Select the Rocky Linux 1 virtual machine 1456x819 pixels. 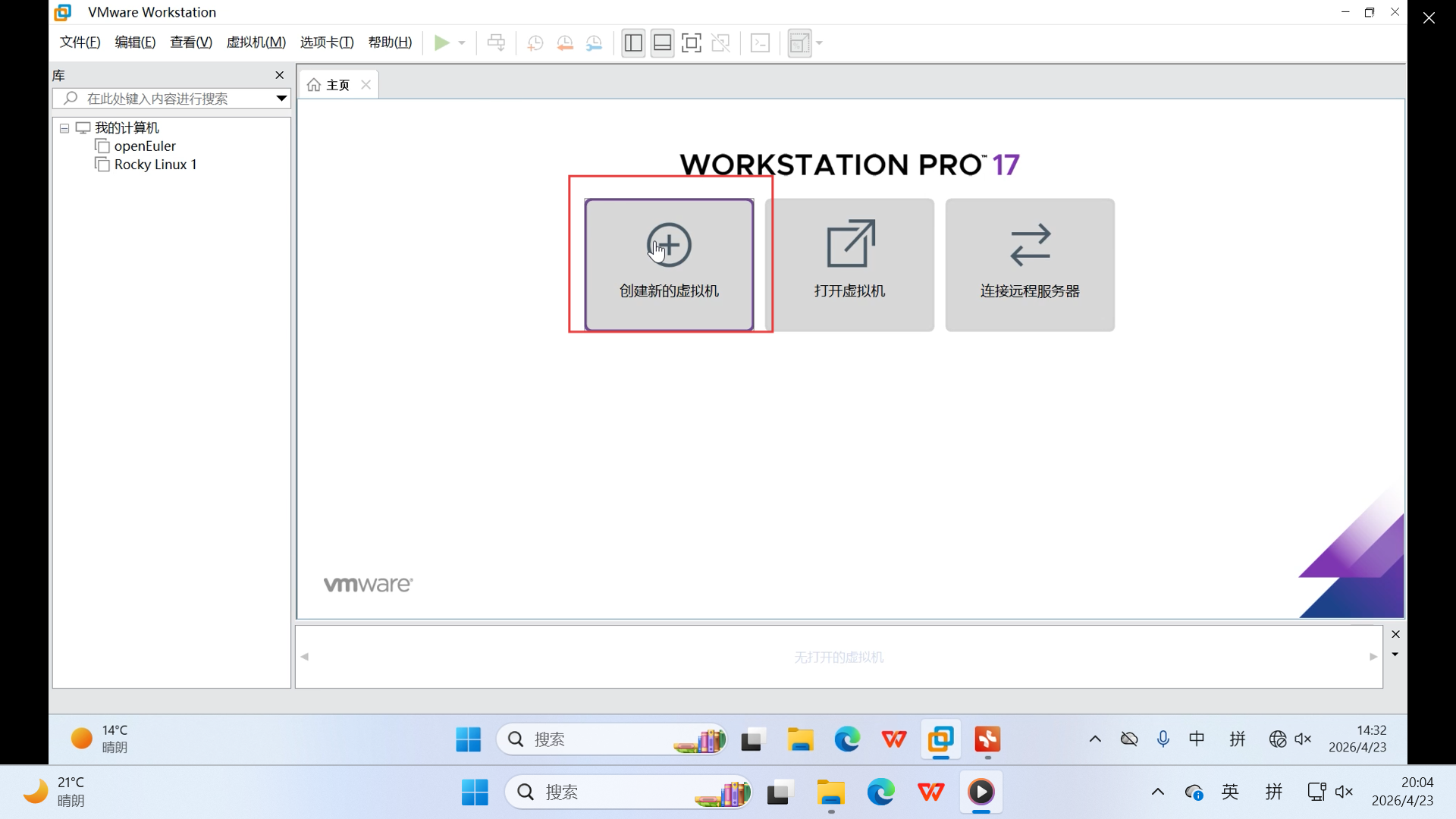coord(155,165)
